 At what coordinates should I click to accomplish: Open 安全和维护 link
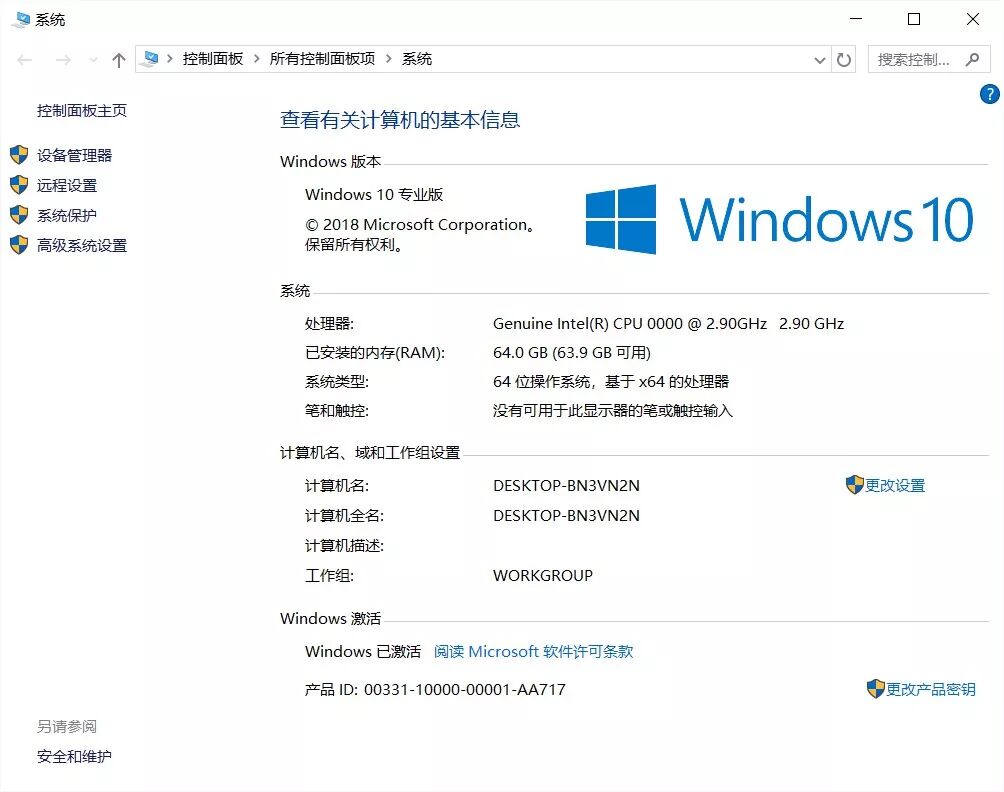tap(74, 757)
